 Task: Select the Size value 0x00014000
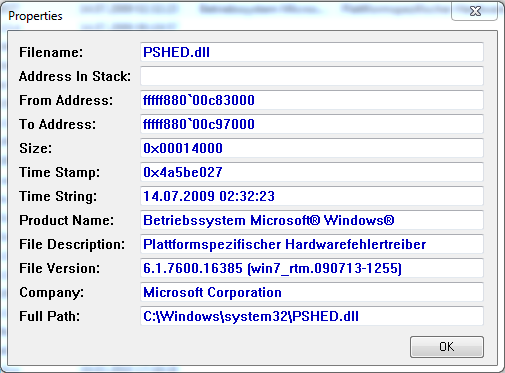click(x=312, y=148)
